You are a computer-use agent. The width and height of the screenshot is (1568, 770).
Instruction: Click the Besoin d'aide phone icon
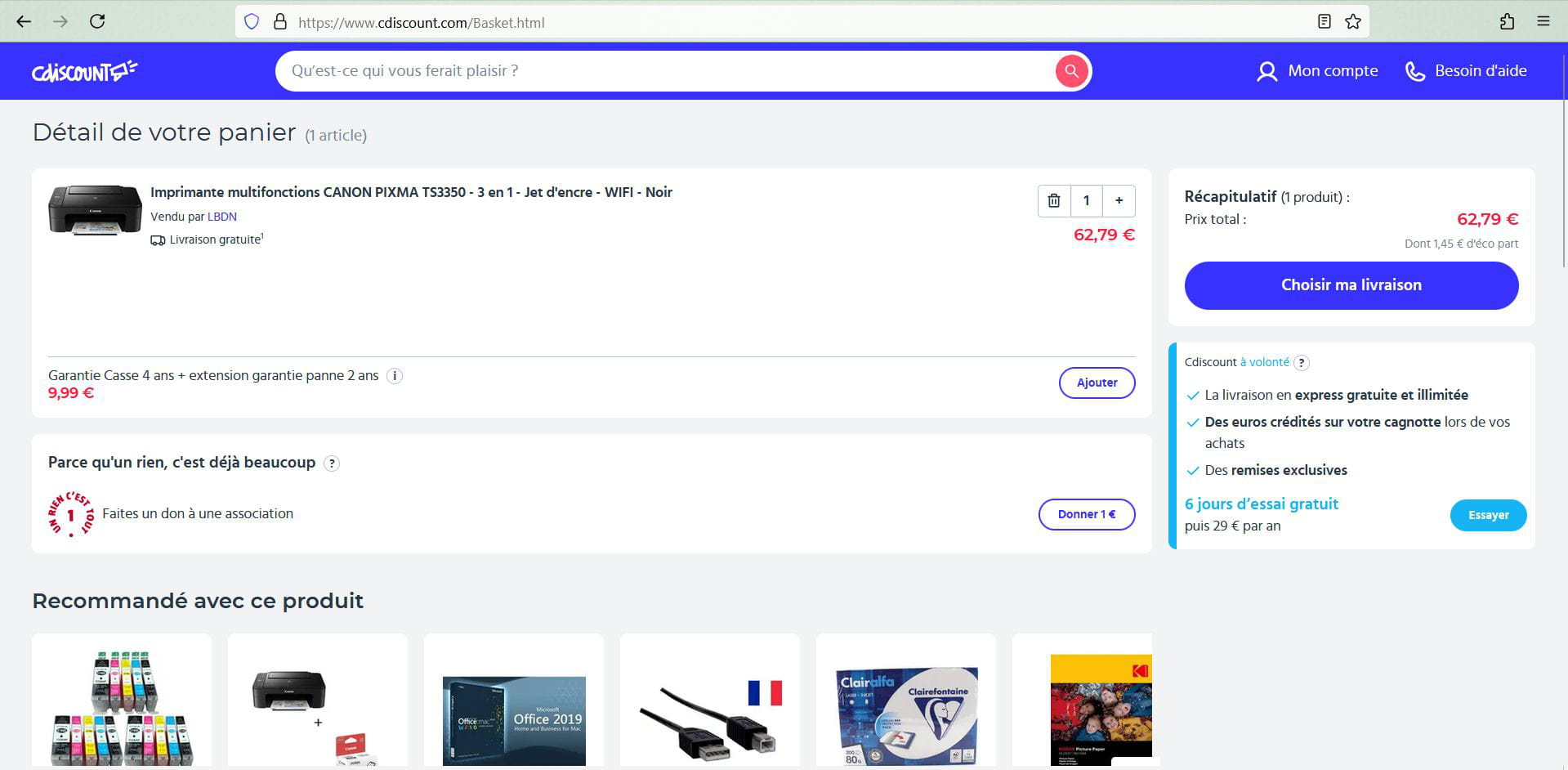tap(1414, 72)
